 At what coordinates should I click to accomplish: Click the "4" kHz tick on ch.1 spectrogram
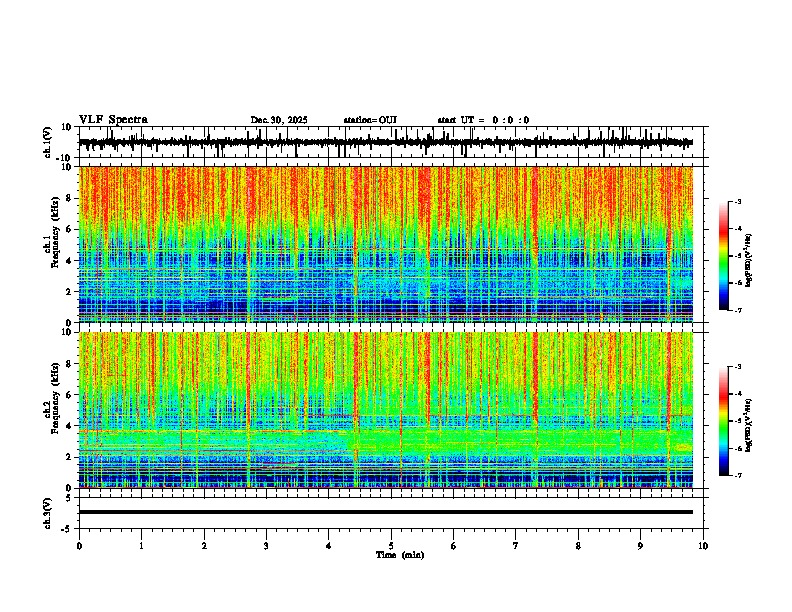(70, 261)
